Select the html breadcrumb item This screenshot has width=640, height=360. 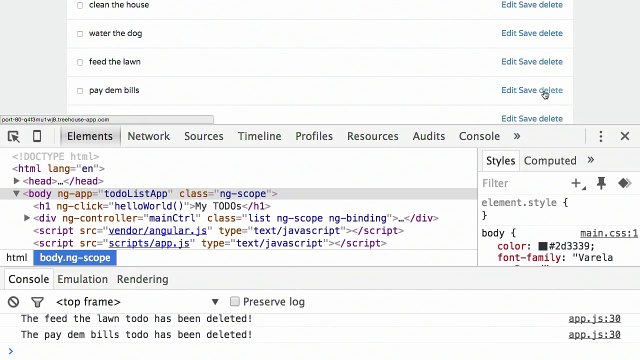tap(17, 258)
